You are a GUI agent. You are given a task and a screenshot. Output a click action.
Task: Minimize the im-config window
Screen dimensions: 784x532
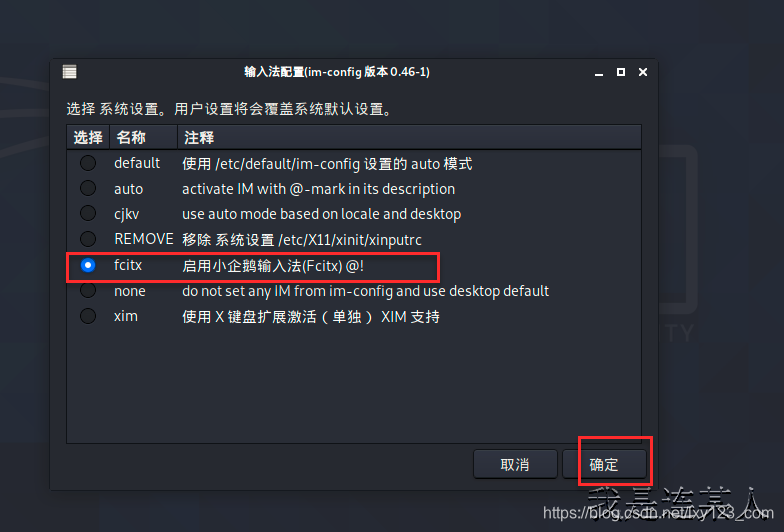pos(598,73)
